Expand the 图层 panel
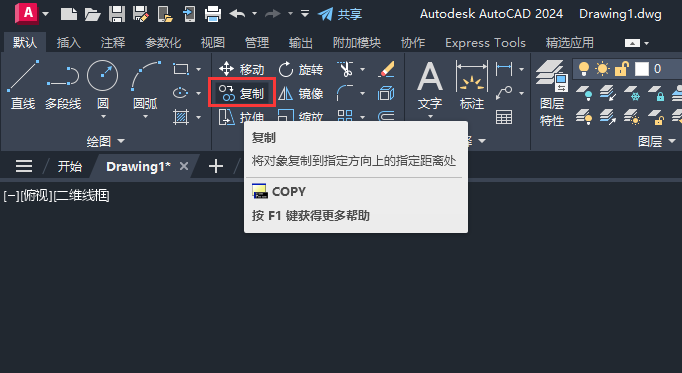 tap(657, 141)
